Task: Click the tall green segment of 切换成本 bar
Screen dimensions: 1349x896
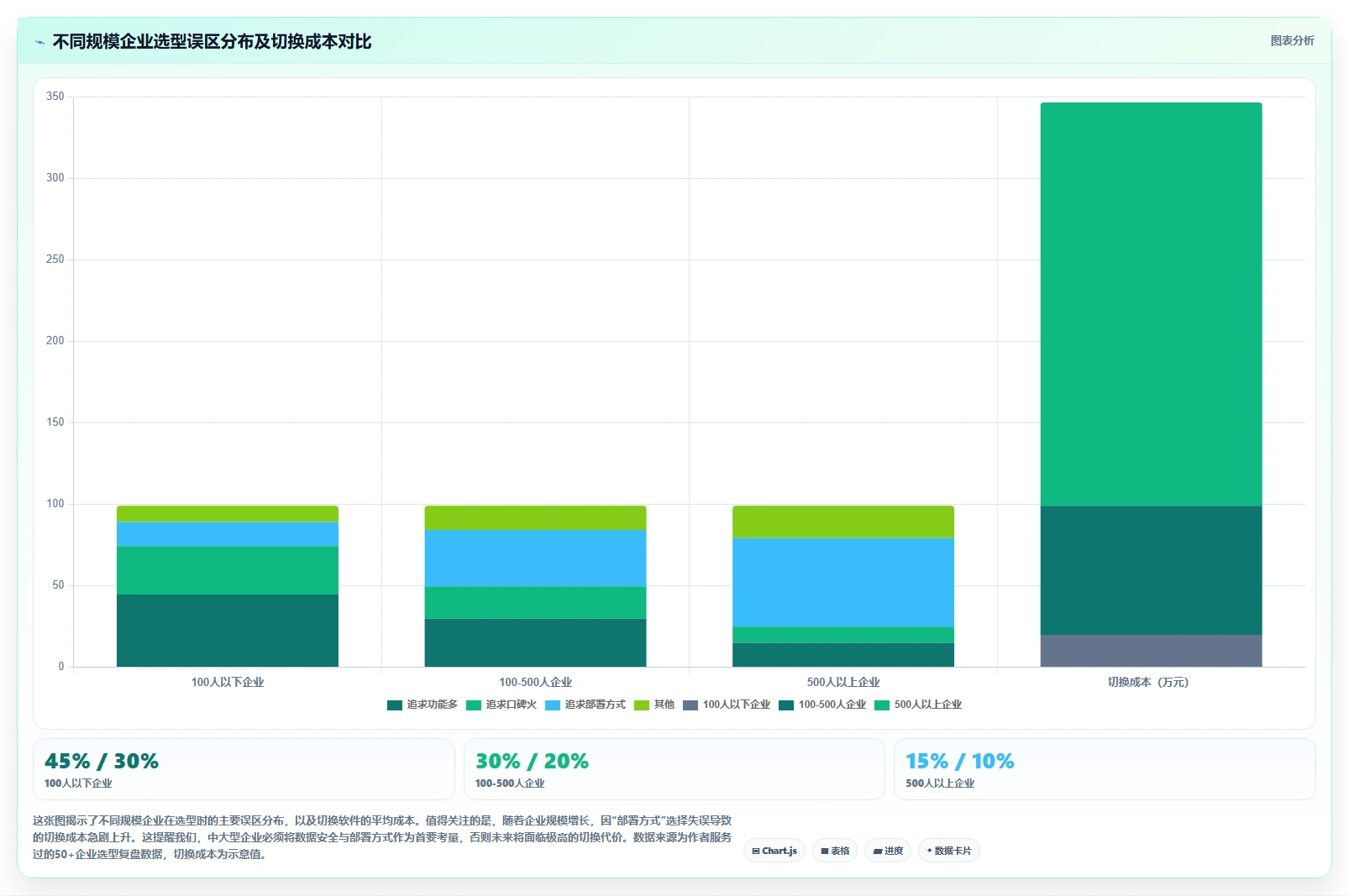Action: (1151, 304)
